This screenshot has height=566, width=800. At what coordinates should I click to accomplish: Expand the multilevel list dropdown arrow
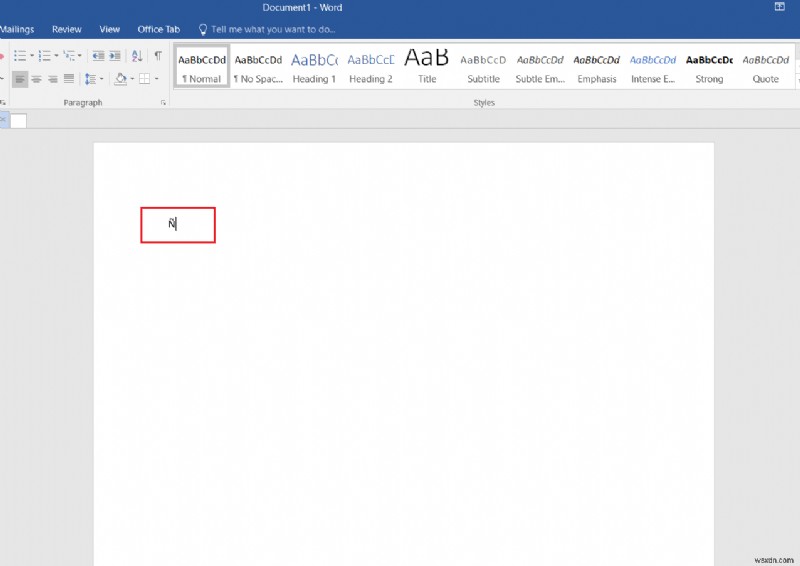click(x=80, y=56)
